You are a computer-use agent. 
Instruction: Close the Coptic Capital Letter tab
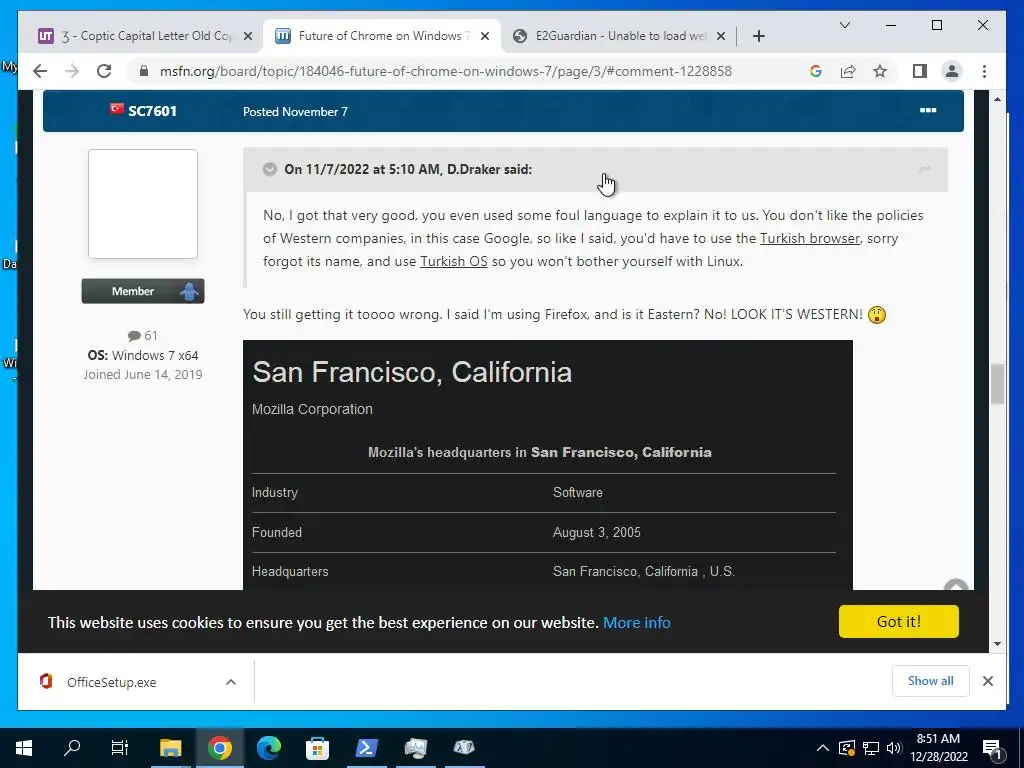248,36
